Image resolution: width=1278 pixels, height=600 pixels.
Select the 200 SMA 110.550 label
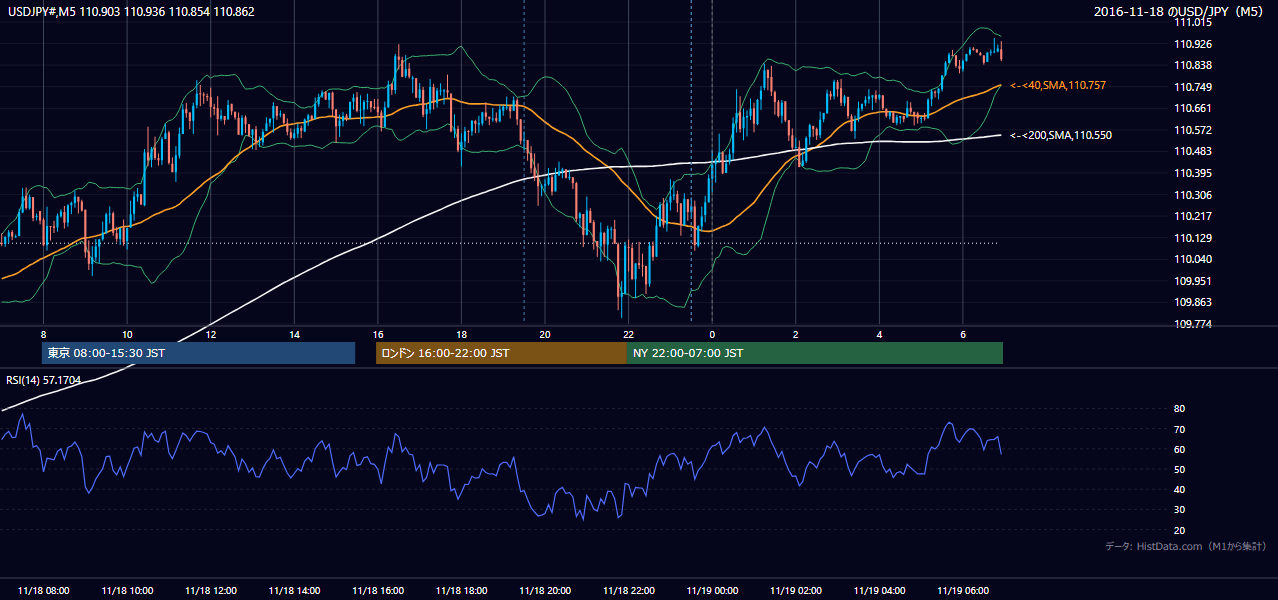tap(1061, 135)
